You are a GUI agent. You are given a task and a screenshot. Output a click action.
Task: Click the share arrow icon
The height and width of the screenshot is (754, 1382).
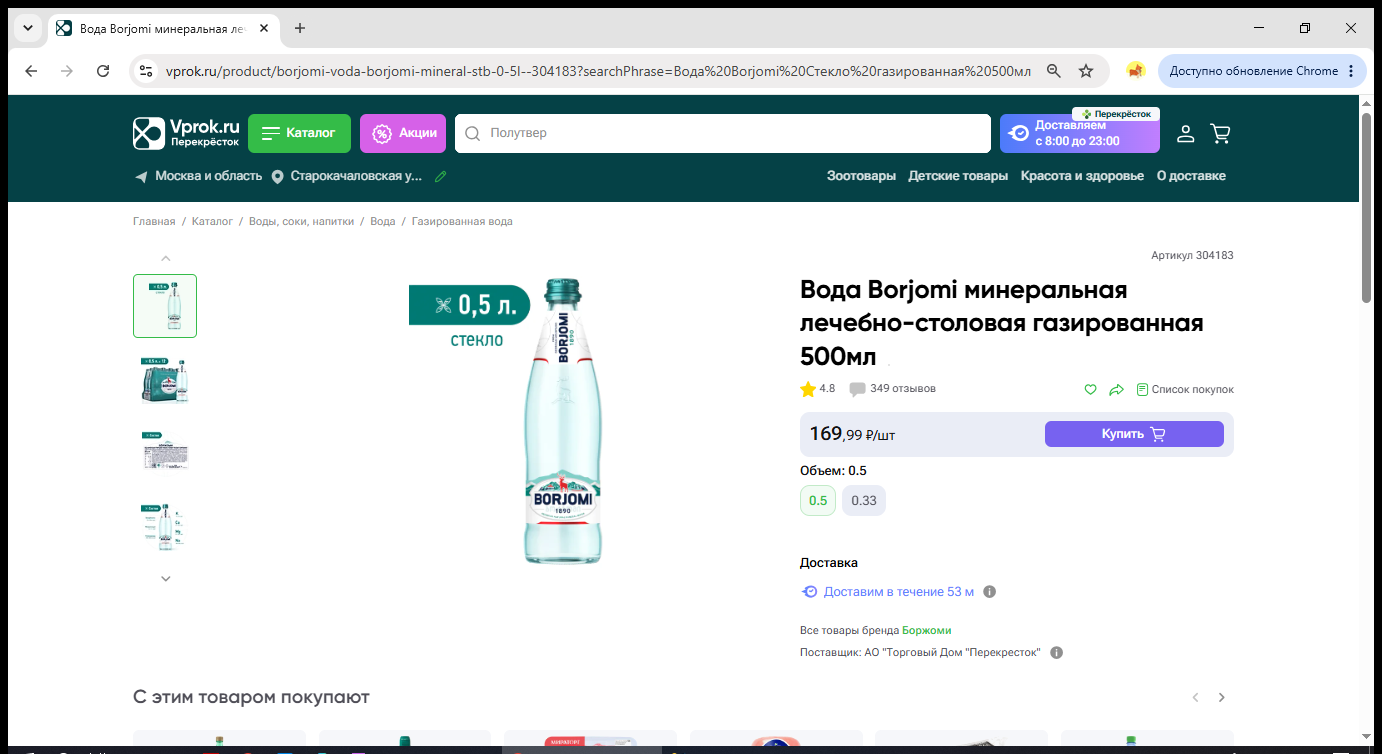(1117, 389)
